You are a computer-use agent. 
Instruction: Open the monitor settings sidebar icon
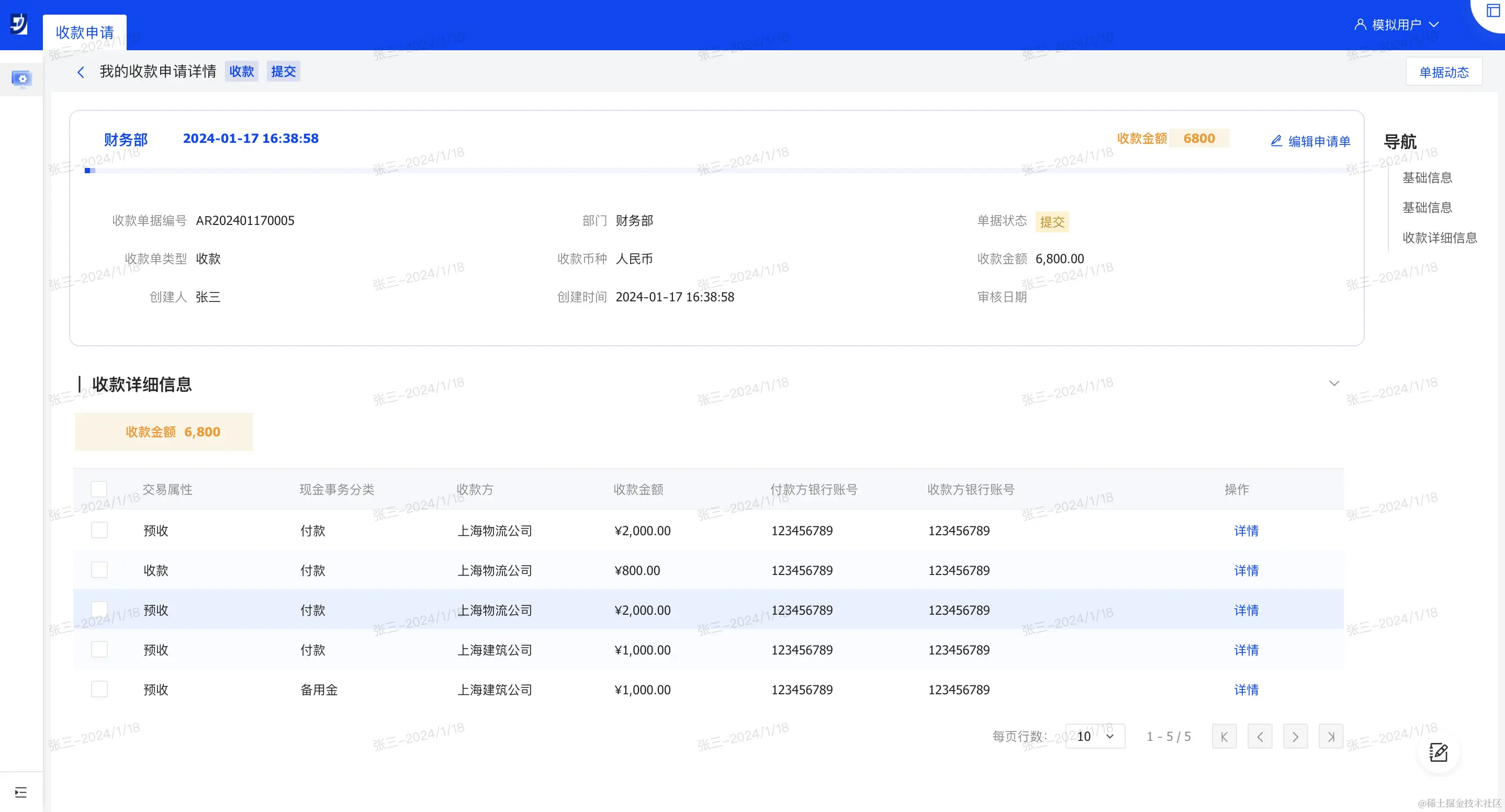[21, 78]
